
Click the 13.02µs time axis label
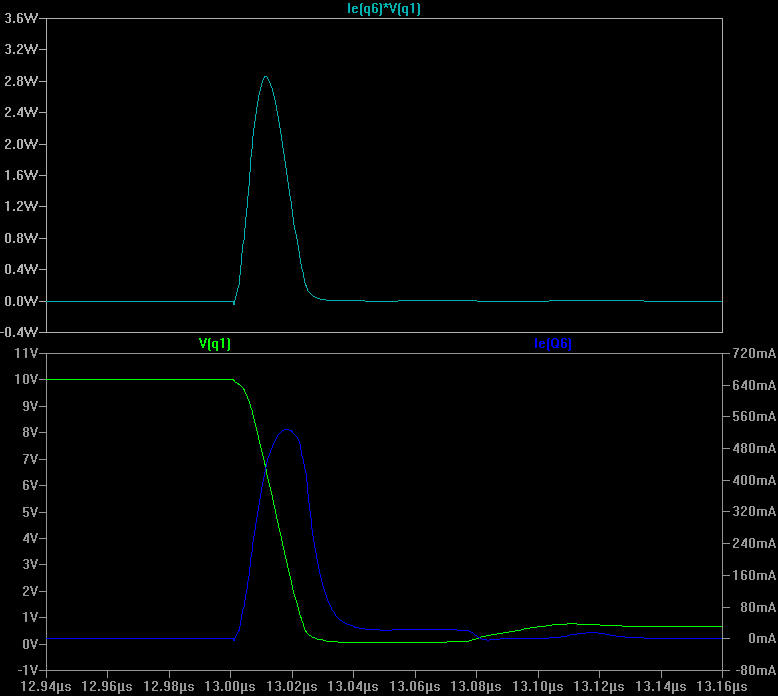point(292,687)
